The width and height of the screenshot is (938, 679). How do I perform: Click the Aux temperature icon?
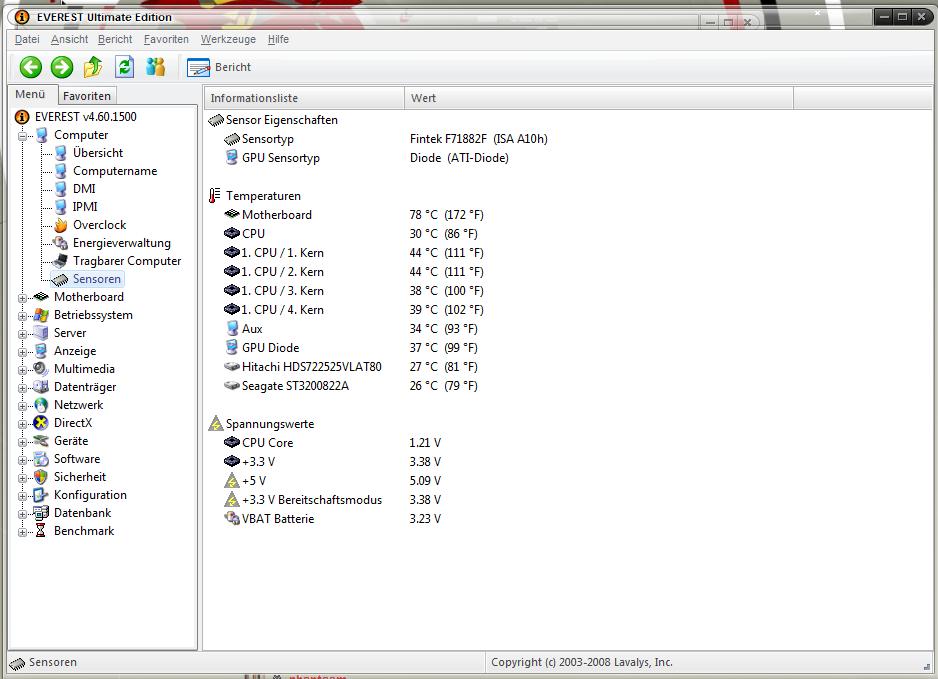point(232,328)
